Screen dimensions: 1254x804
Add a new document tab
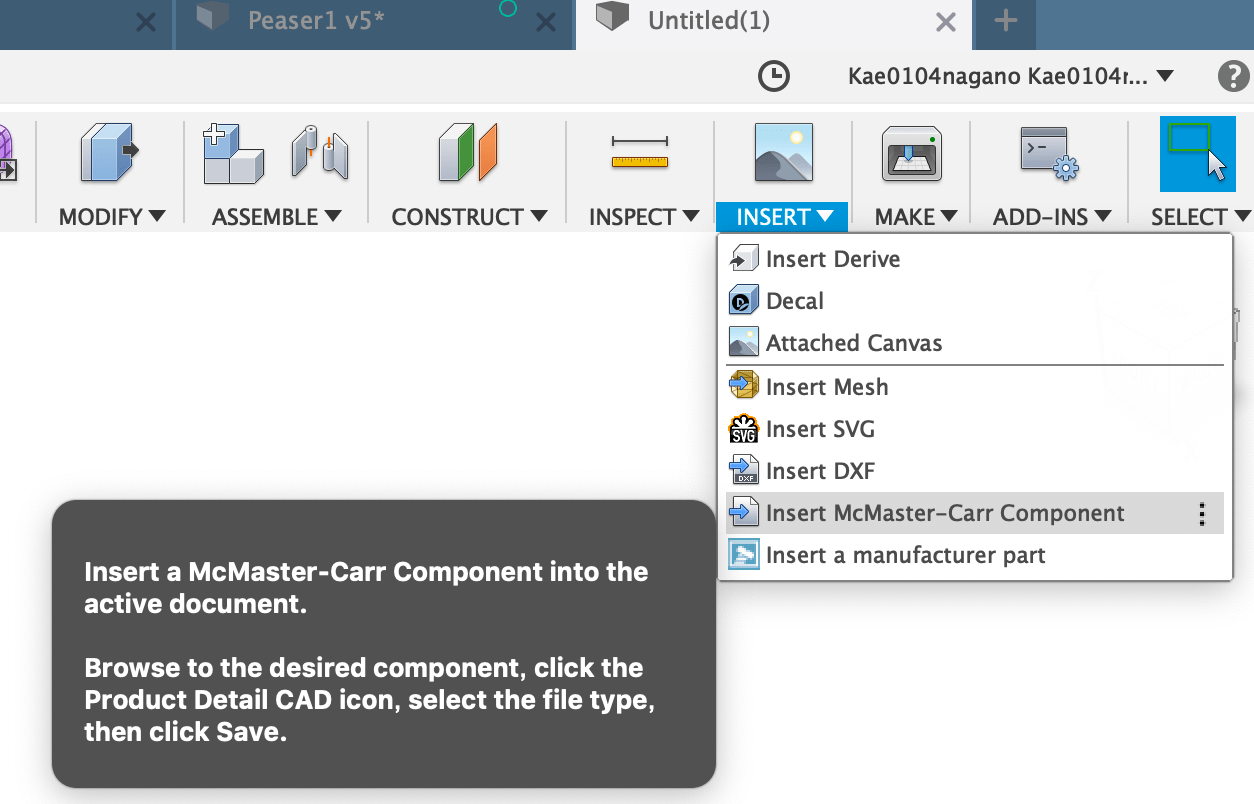click(x=1006, y=21)
